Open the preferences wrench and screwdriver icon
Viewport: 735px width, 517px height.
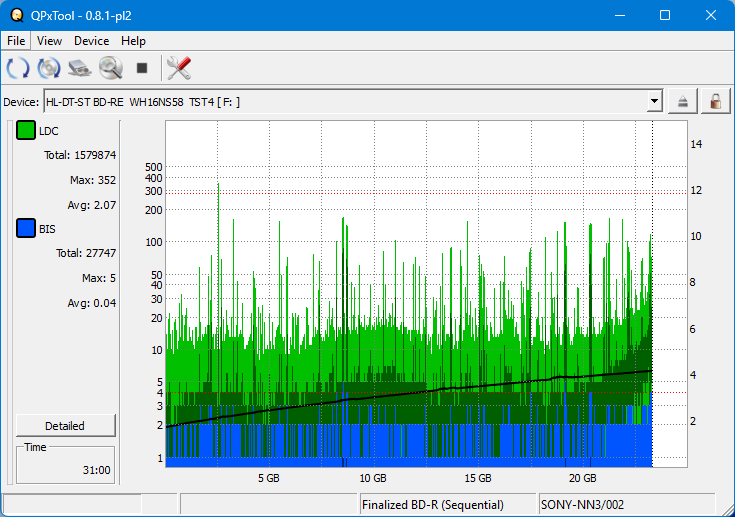pyautogui.click(x=179, y=68)
